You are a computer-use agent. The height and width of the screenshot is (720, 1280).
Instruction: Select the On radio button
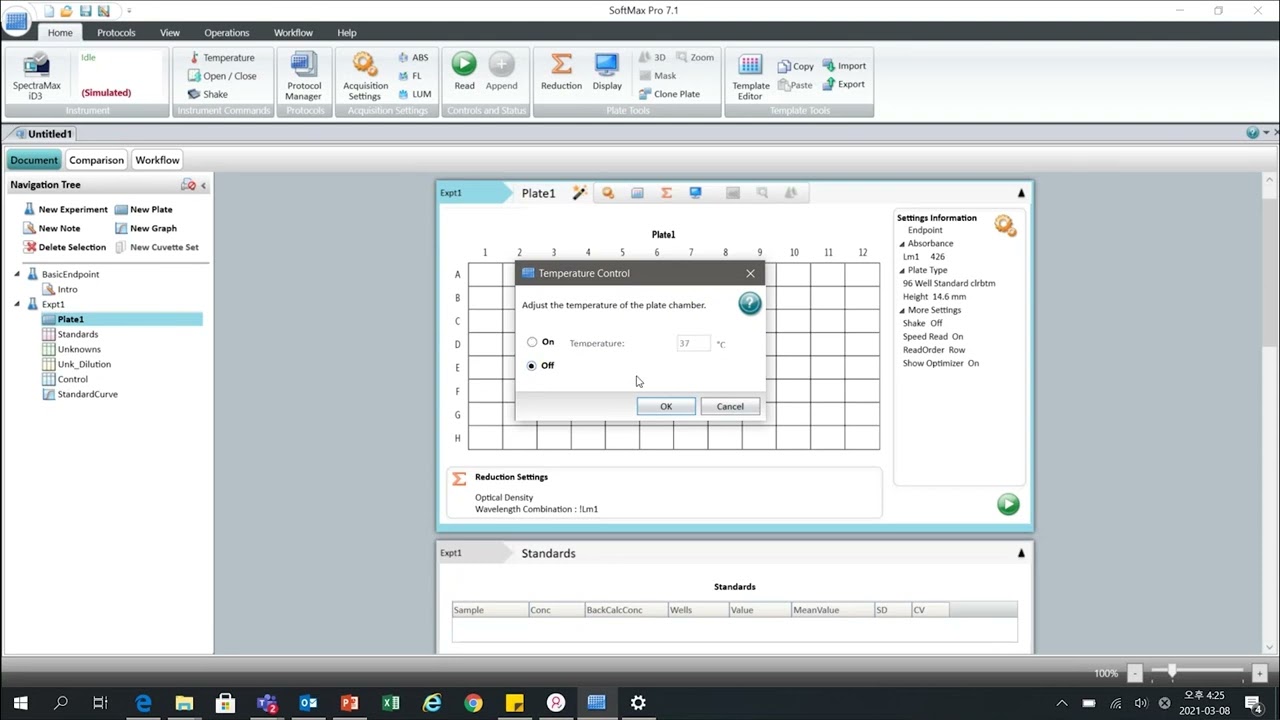point(532,342)
